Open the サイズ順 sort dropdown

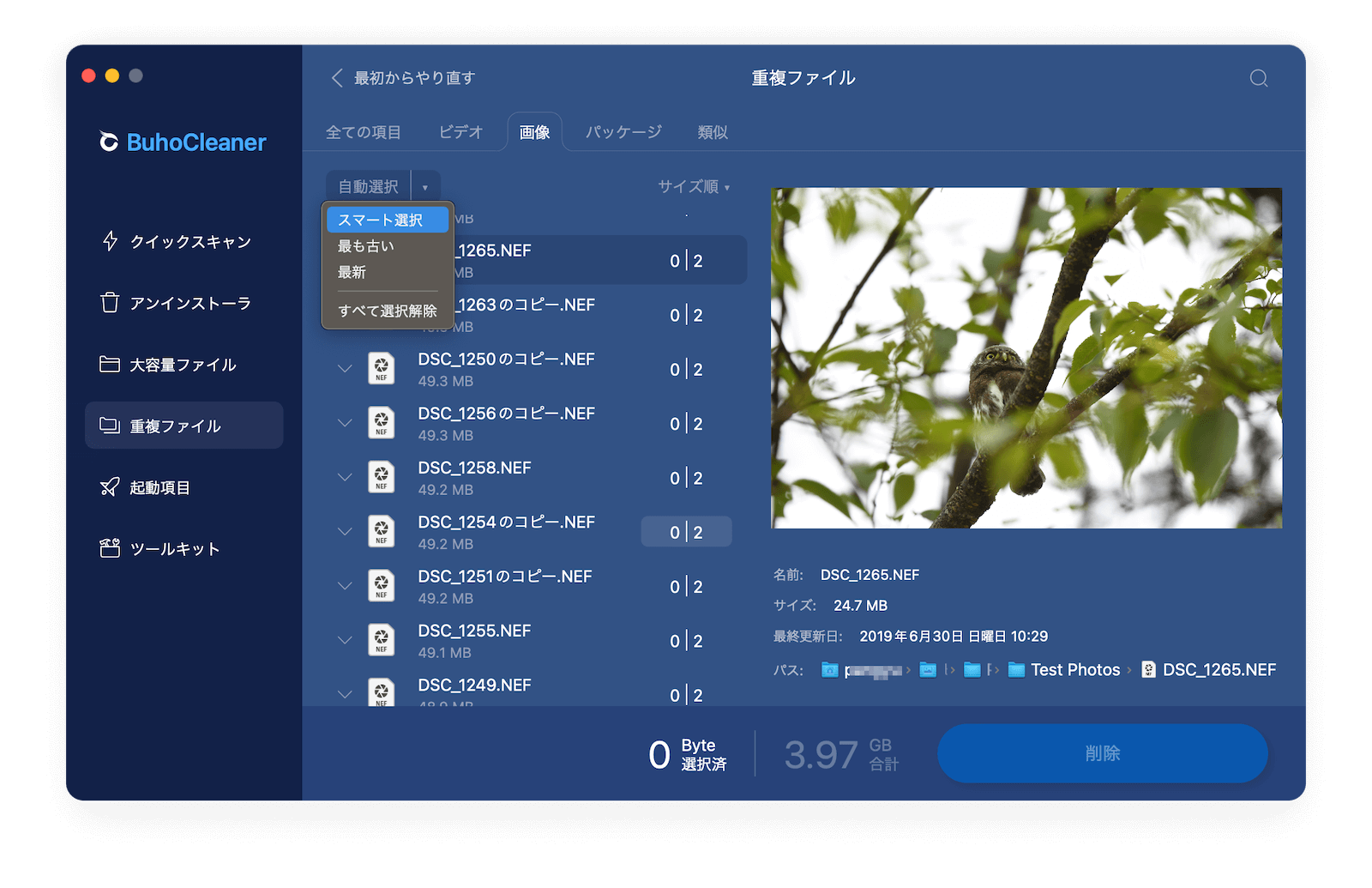pos(694,187)
